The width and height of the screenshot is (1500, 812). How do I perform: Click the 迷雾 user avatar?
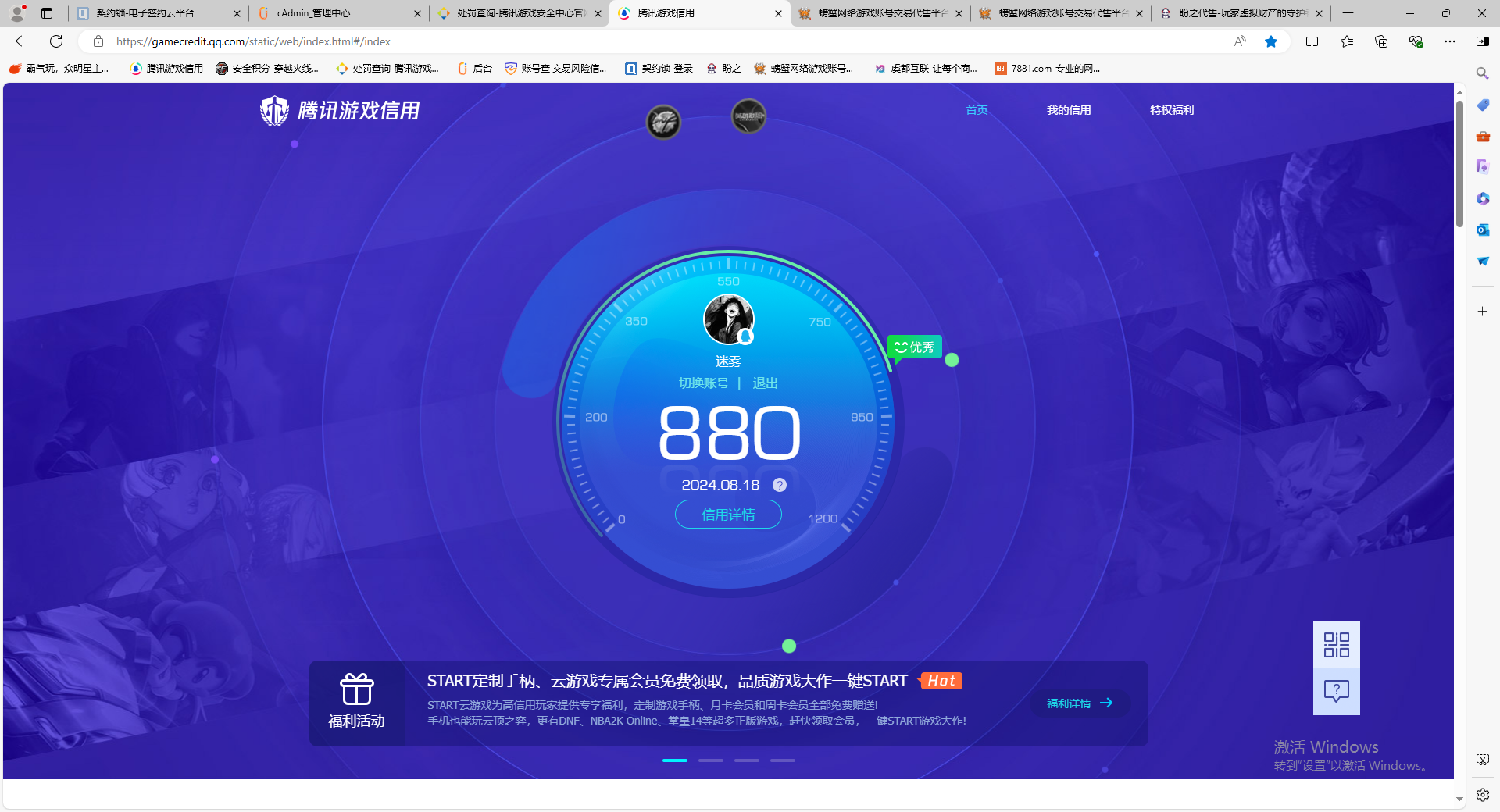pyautogui.click(x=727, y=319)
